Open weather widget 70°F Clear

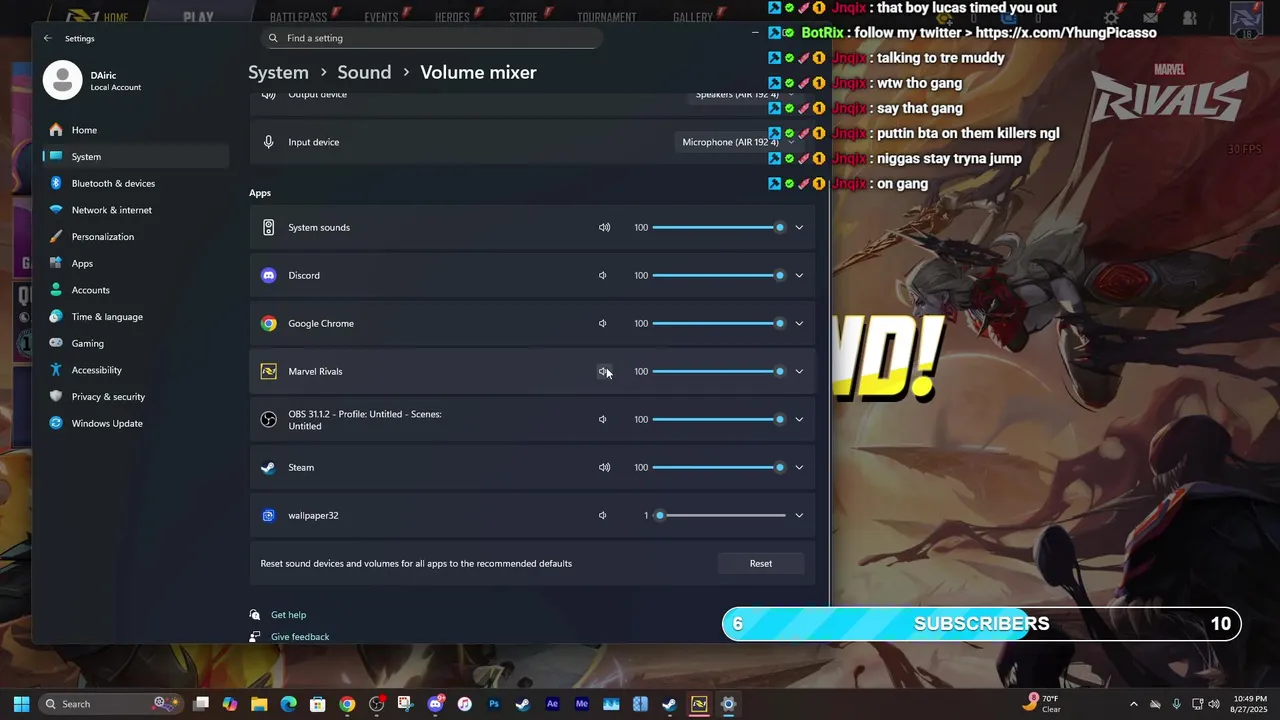point(1042,704)
